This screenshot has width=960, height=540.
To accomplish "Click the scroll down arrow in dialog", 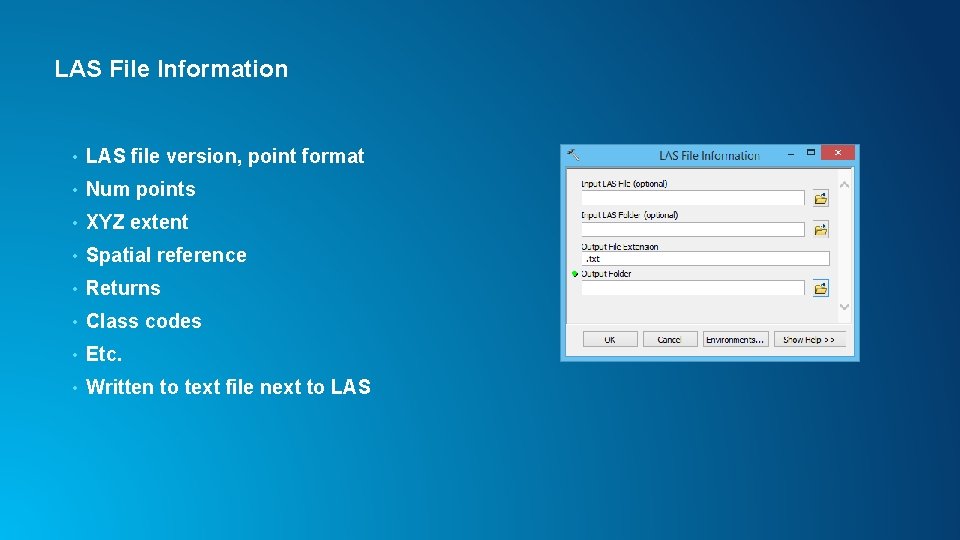I will point(844,307).
